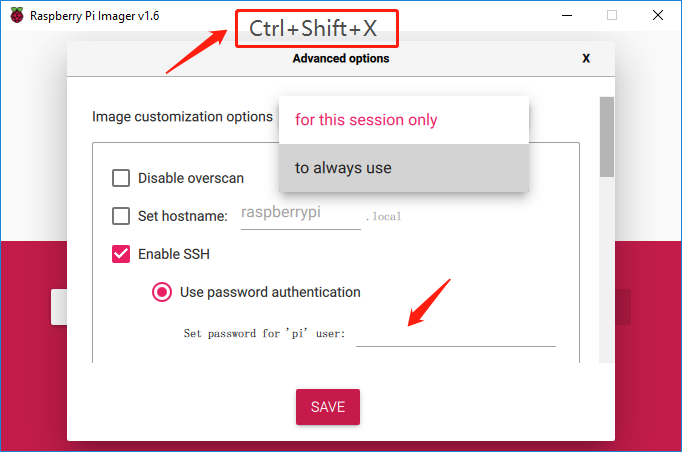Click the ".local" hostname suffix text
The height and width of the screenshot is (452, 683).
385,216
